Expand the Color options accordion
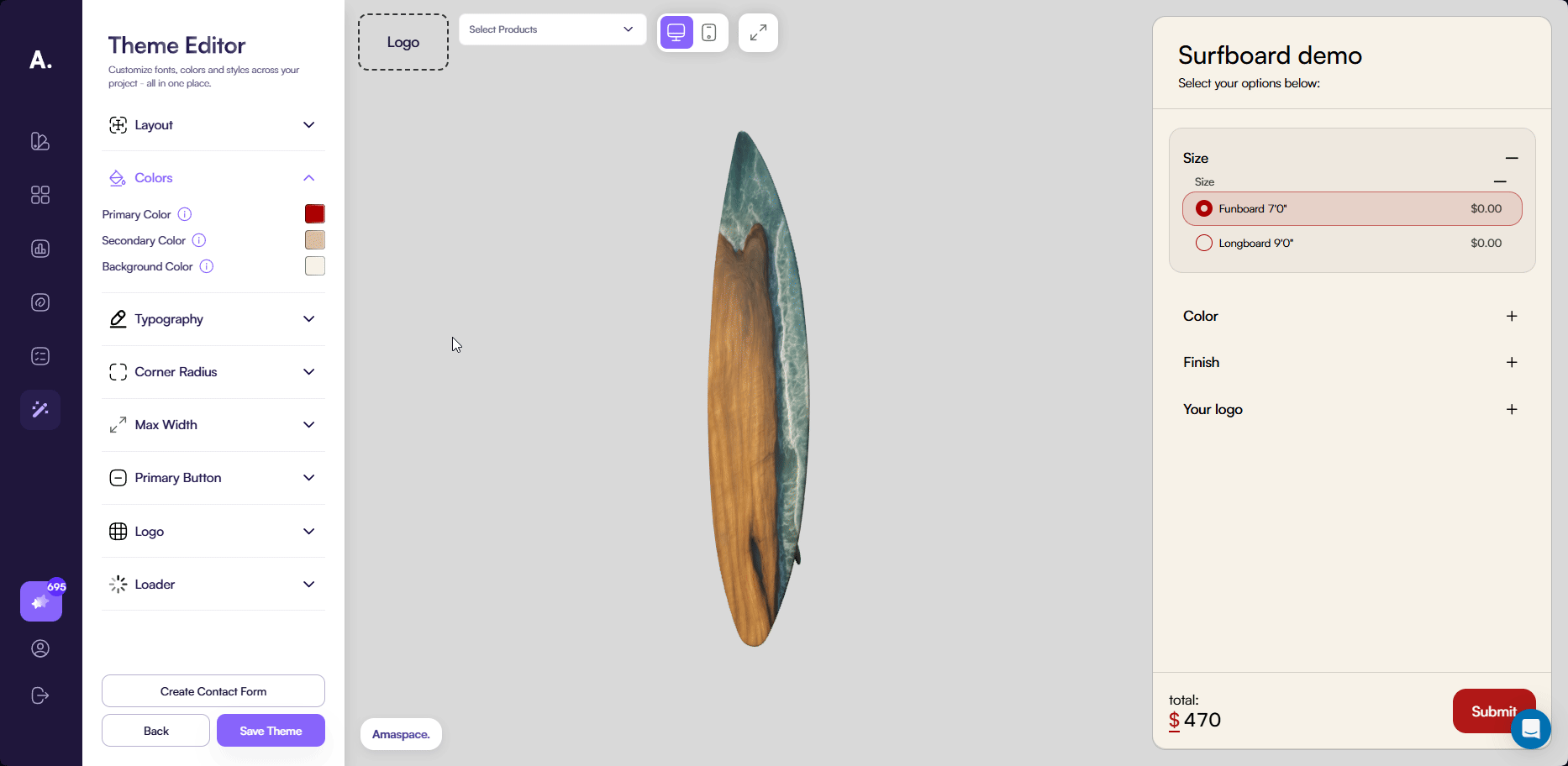Viewport: 1568px width, 766px height. (1351, 316)
